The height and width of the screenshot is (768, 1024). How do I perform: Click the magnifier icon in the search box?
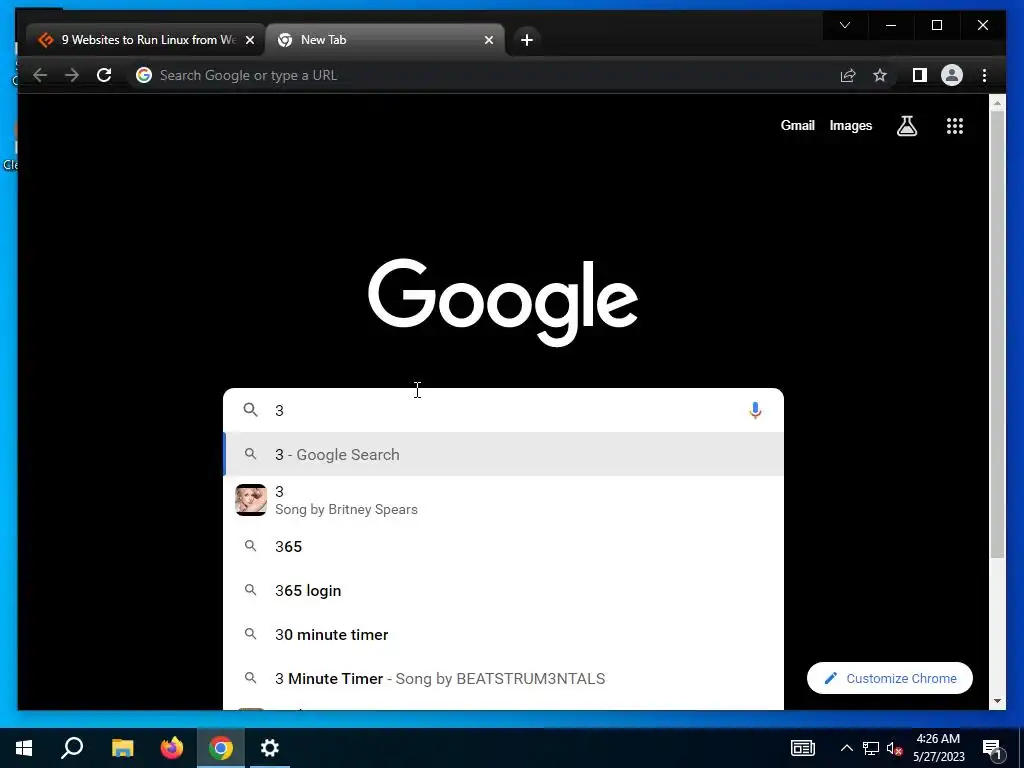click(x=251, y=409)
